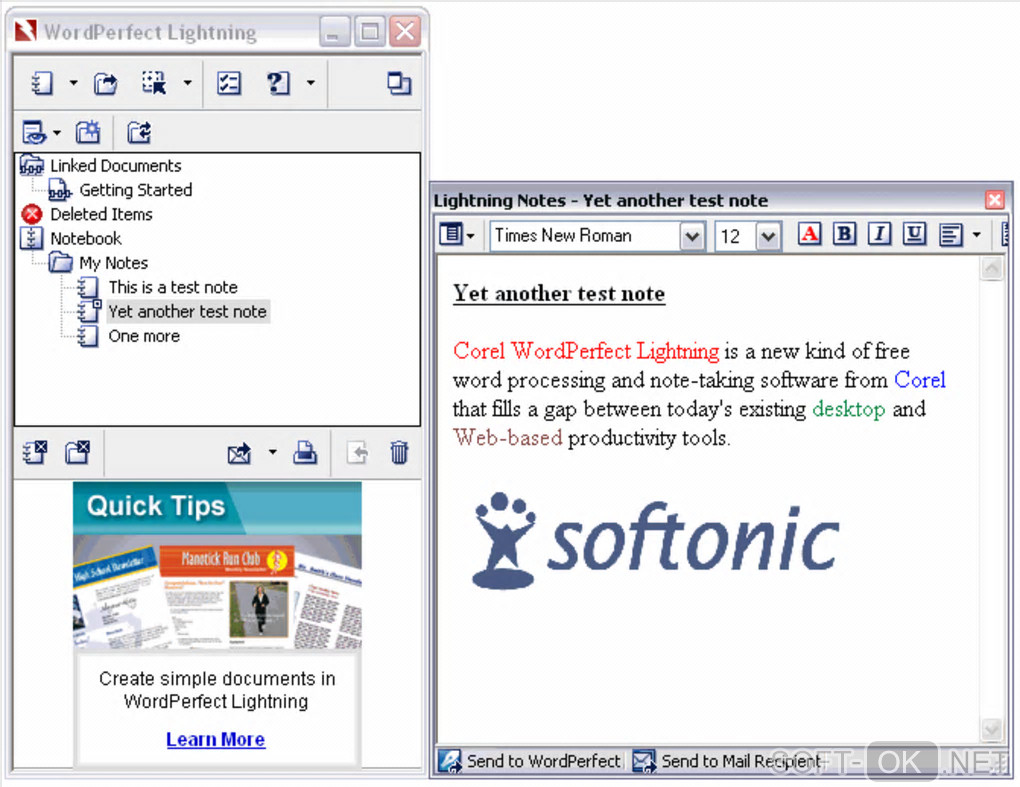Click the Print icon below the tree
1020x787 pixels.
click(x=304, y=452)
